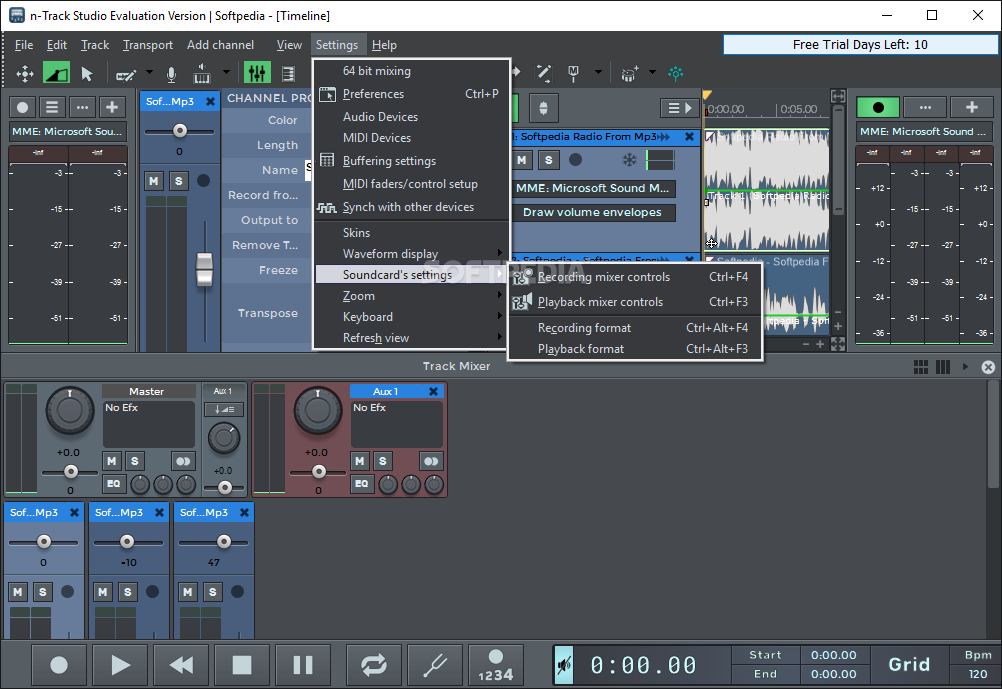The image size is (1002, 689).
Task: Click the Pause button
Action: [x=303, y=665]
